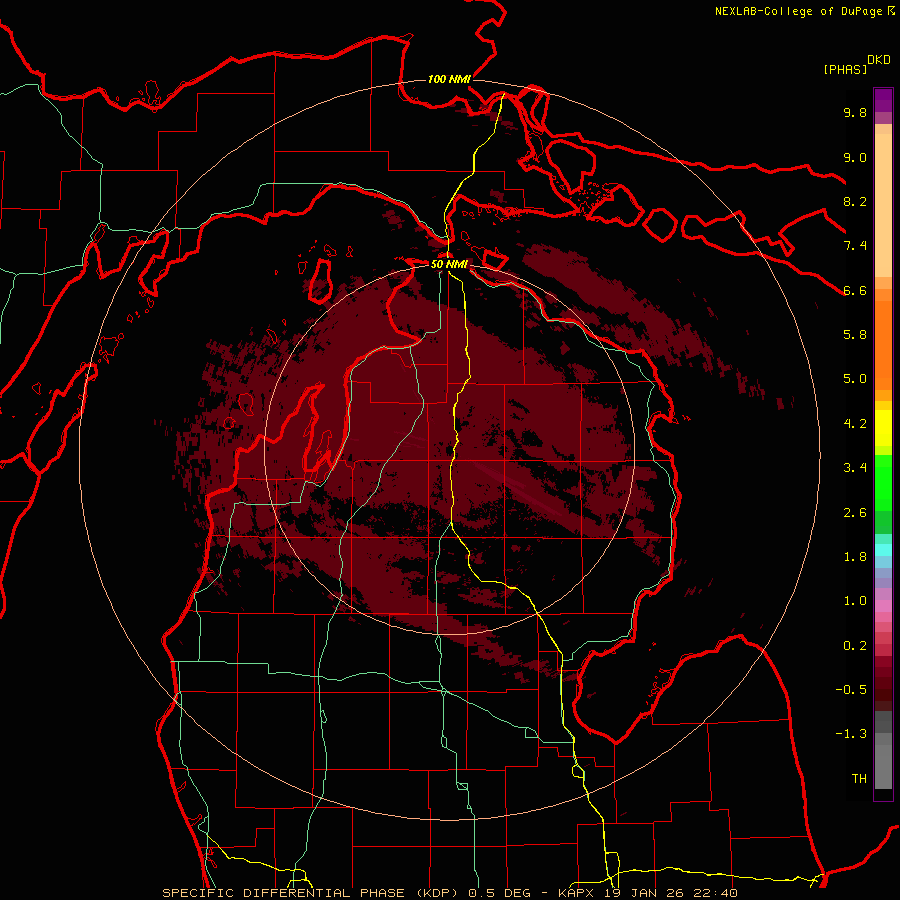Select the 1.0 scale label
The image size is (900, 900).
pyautogui.click(x=855, y=601)
